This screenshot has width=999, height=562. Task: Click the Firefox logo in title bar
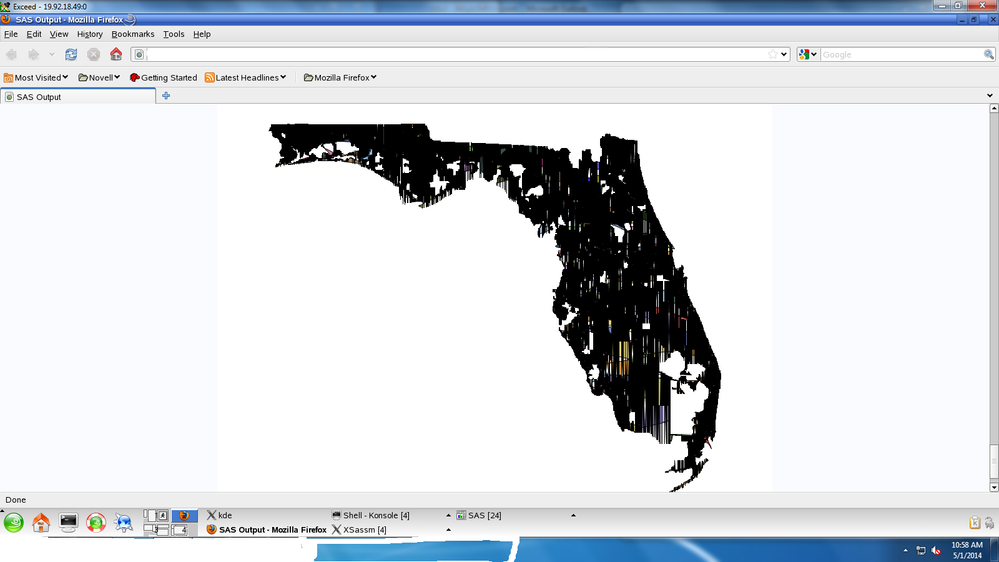click(6, 19)
